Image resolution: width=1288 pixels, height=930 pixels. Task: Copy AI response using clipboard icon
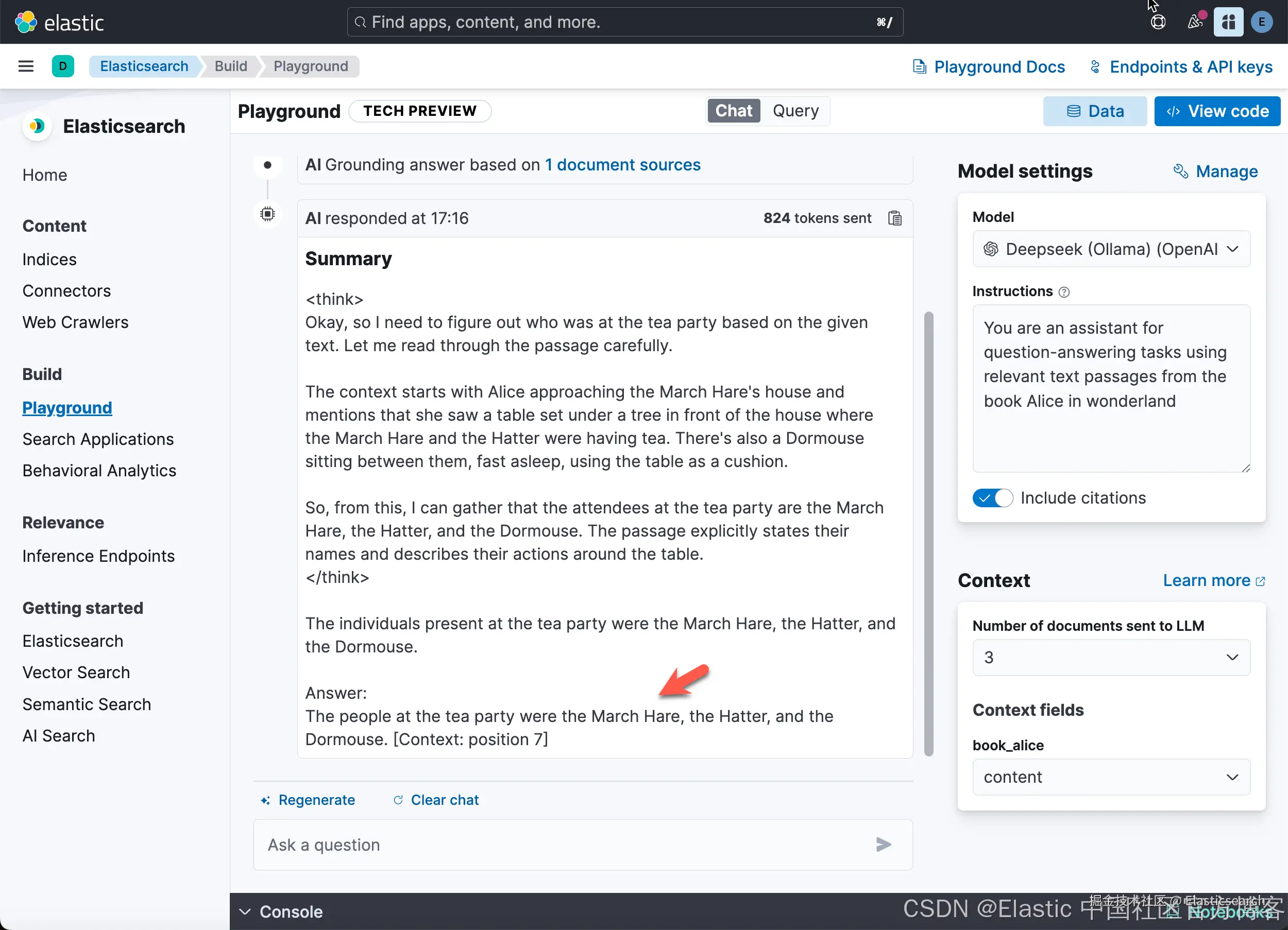pyautogui.click(x=894, y=218)
